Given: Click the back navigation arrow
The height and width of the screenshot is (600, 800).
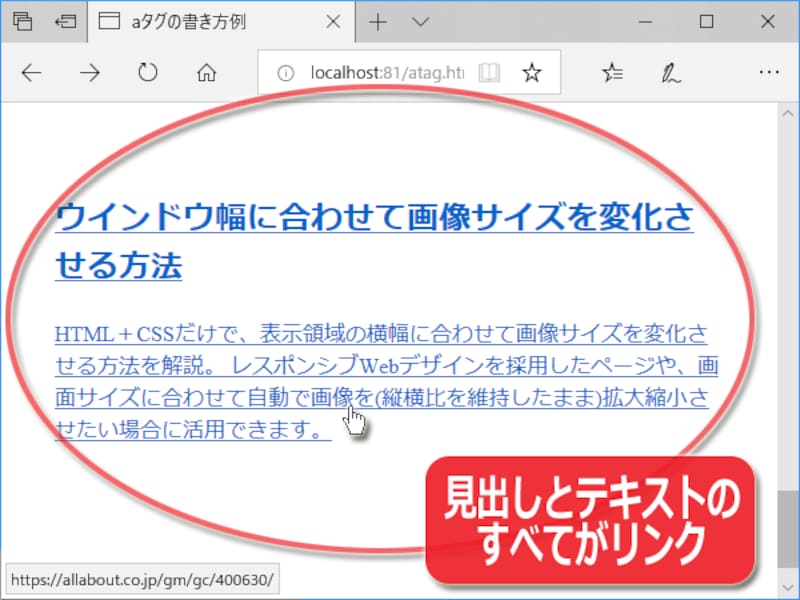Looking at the screenshot, I should 31,72.
